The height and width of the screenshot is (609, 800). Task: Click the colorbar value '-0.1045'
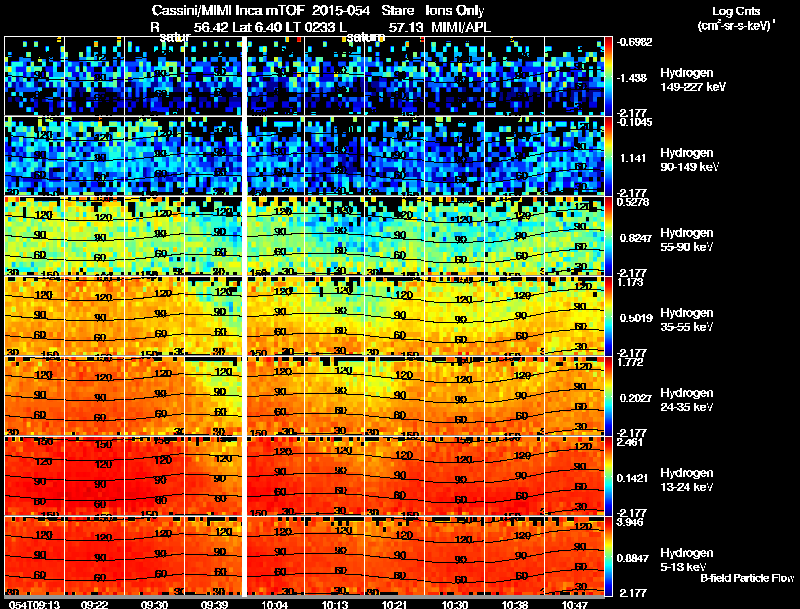(x=634, y=122)
